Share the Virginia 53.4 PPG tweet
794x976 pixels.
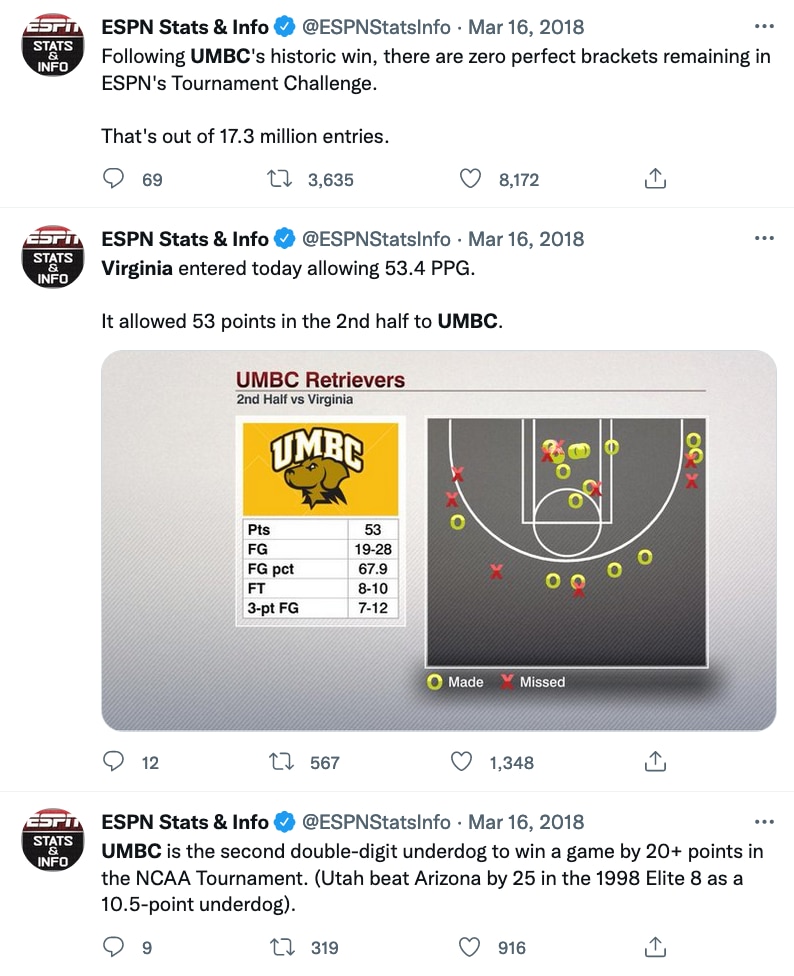(x=655, y=762)
